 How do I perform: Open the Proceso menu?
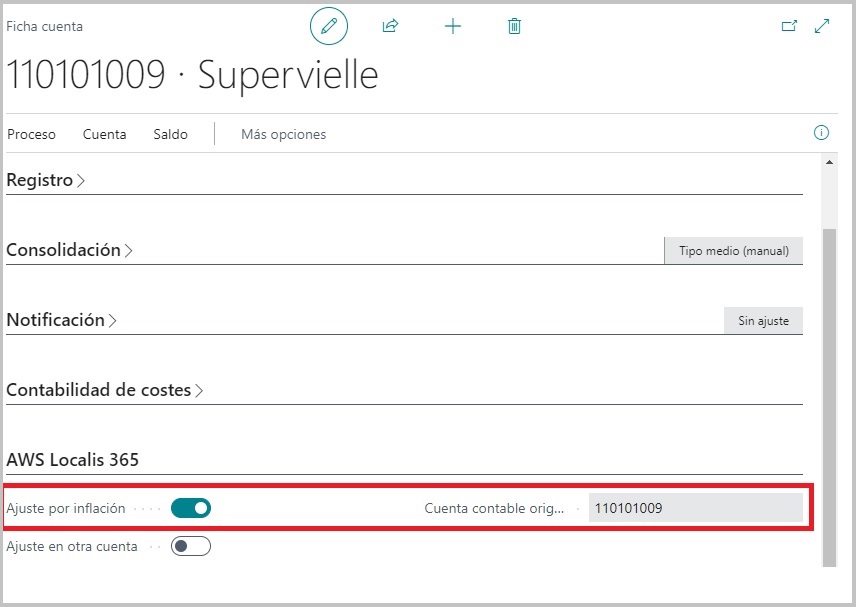click(x=31, y=134)
